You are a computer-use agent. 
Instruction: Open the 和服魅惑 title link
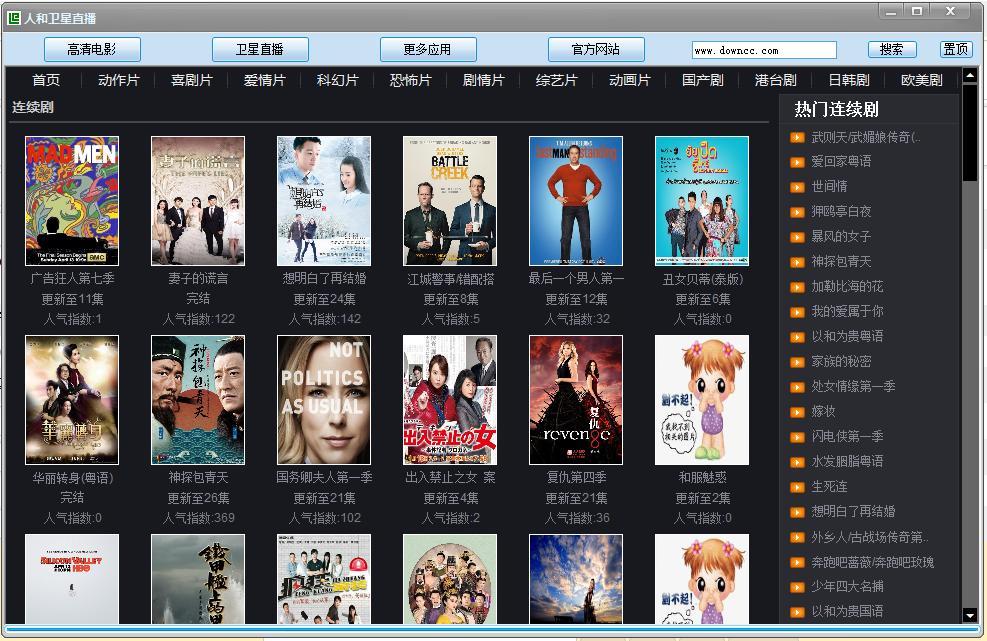point(702,478)
